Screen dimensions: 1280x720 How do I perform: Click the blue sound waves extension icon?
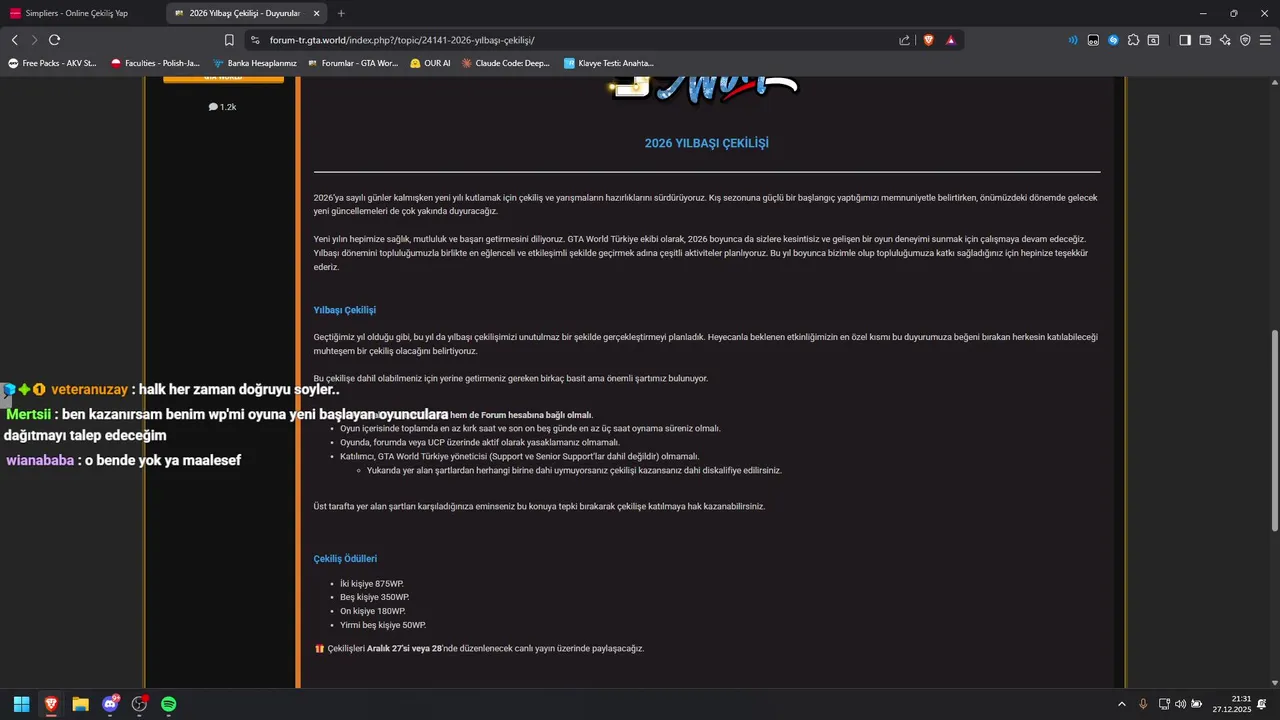(1073, 40)
